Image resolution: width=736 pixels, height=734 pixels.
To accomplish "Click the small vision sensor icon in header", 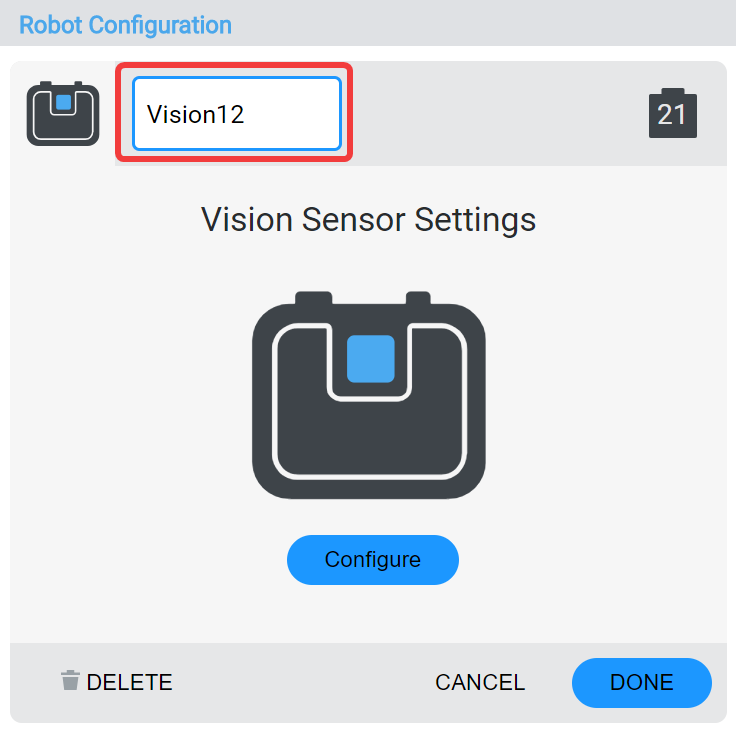I will [63, 113].
